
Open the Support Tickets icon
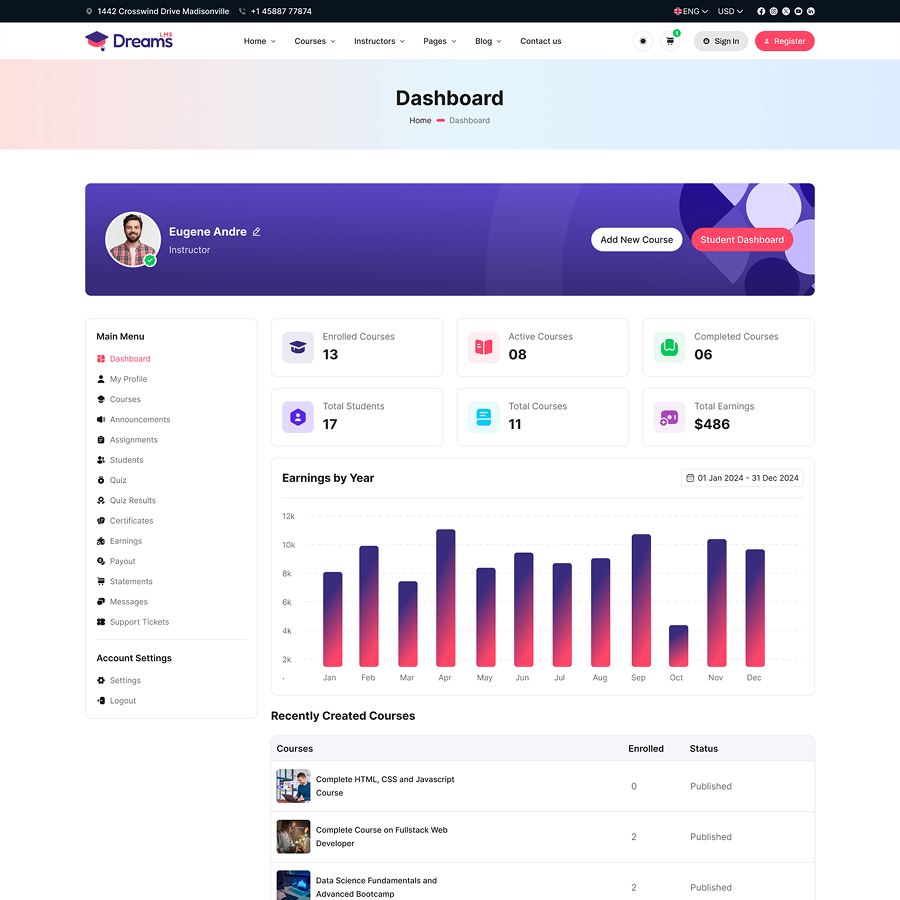click(x=100, y=621)
